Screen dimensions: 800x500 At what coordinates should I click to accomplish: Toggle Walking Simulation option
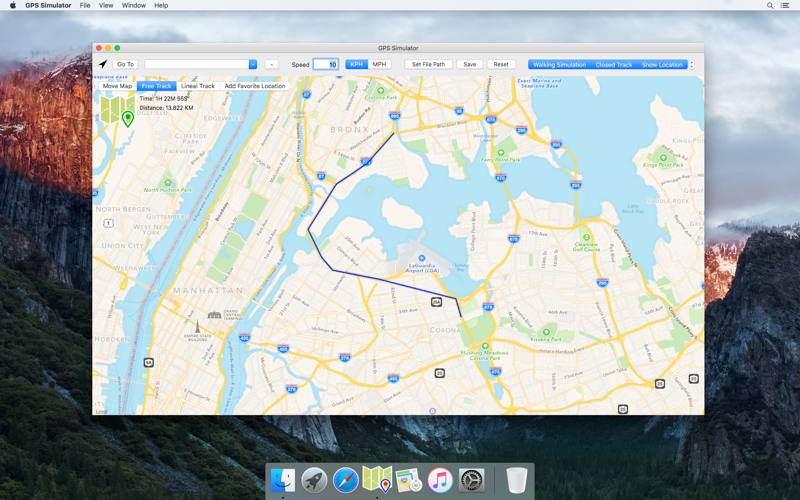pos(559,65)
